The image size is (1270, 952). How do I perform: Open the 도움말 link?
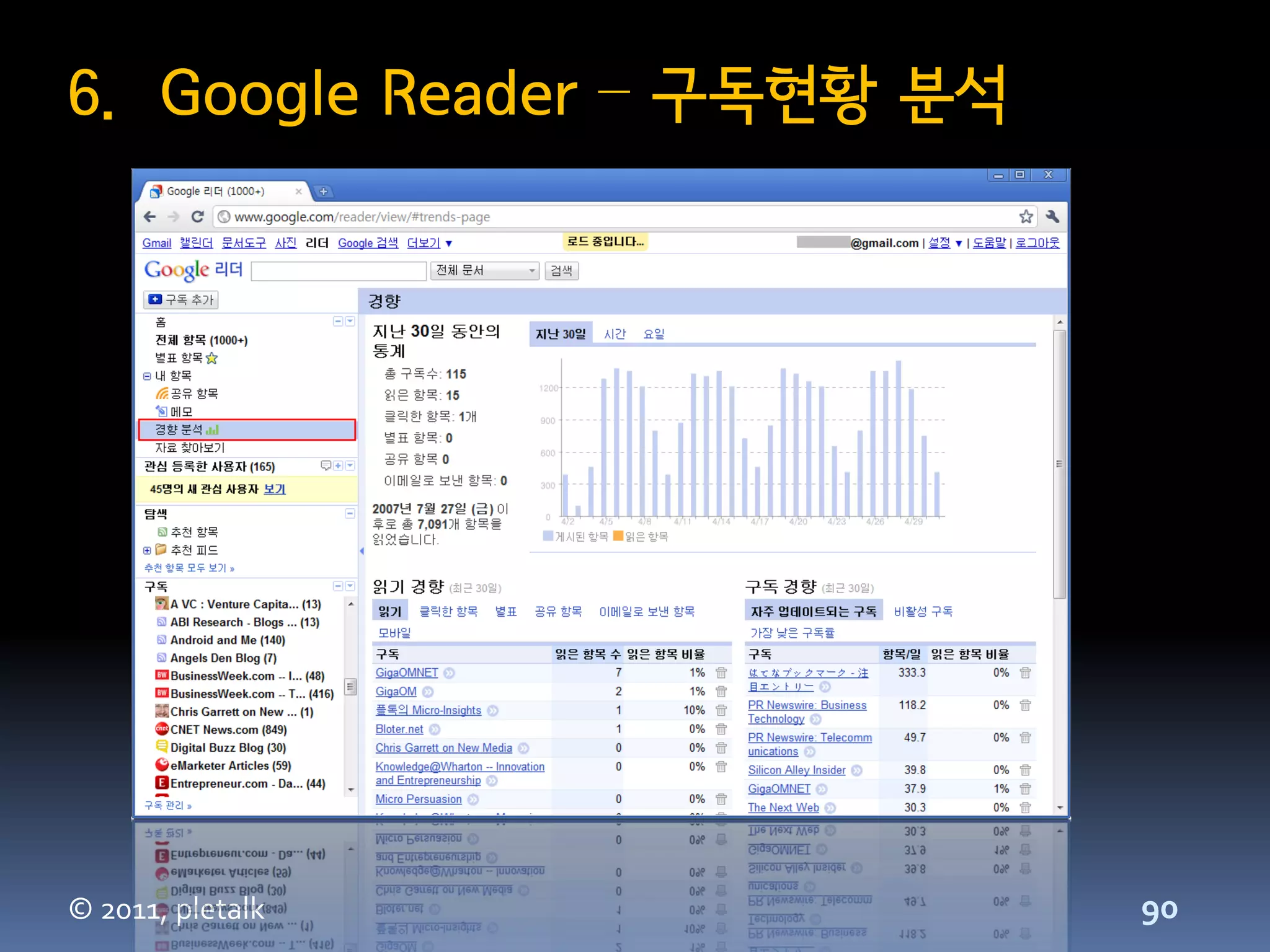989,244
